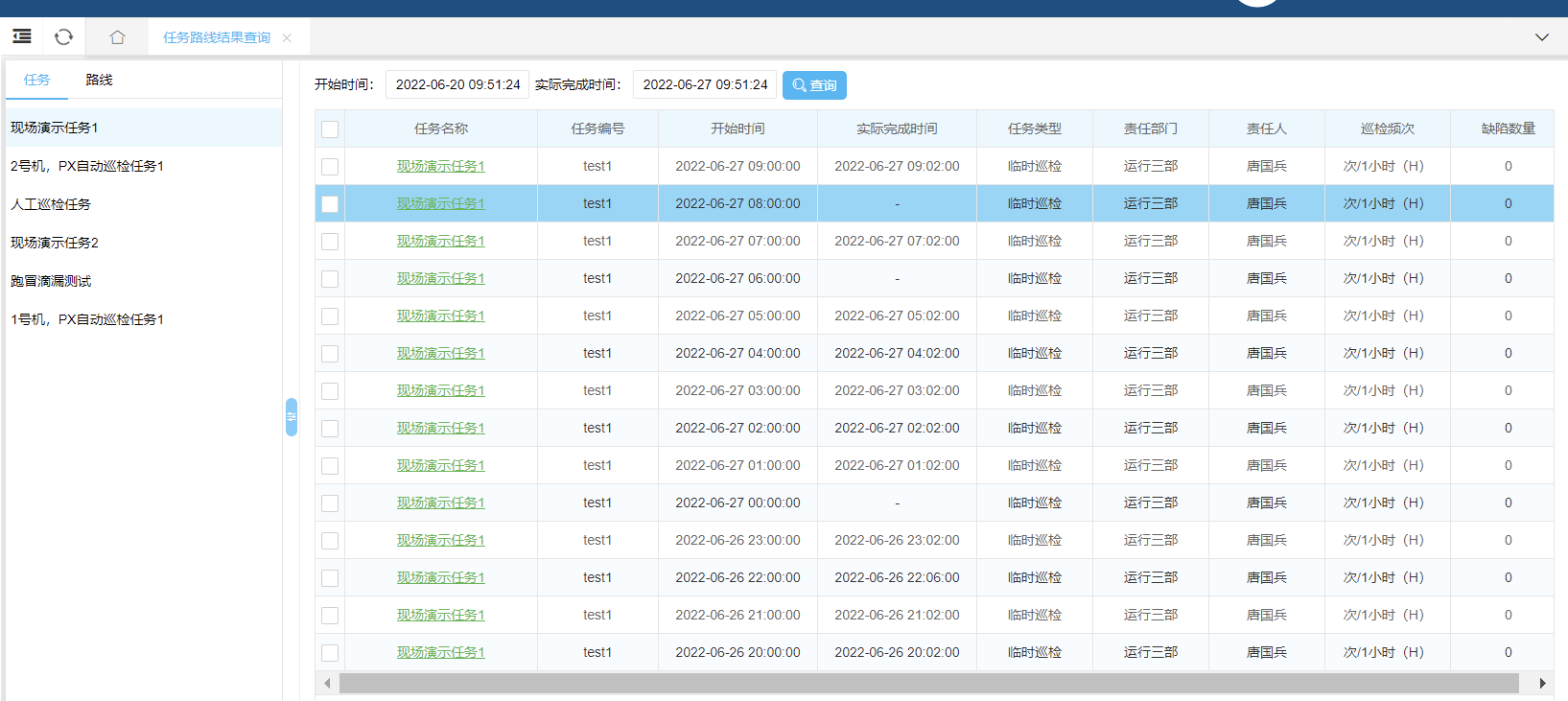
Task: Go to home icon tab
Action: tap(117, 37)
